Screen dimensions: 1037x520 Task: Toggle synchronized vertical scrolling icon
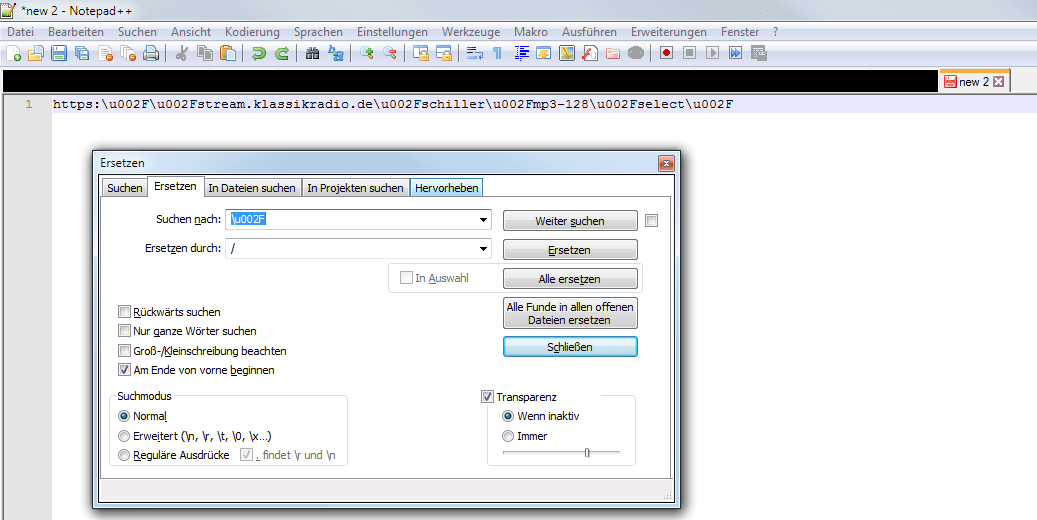pos(420,54)
